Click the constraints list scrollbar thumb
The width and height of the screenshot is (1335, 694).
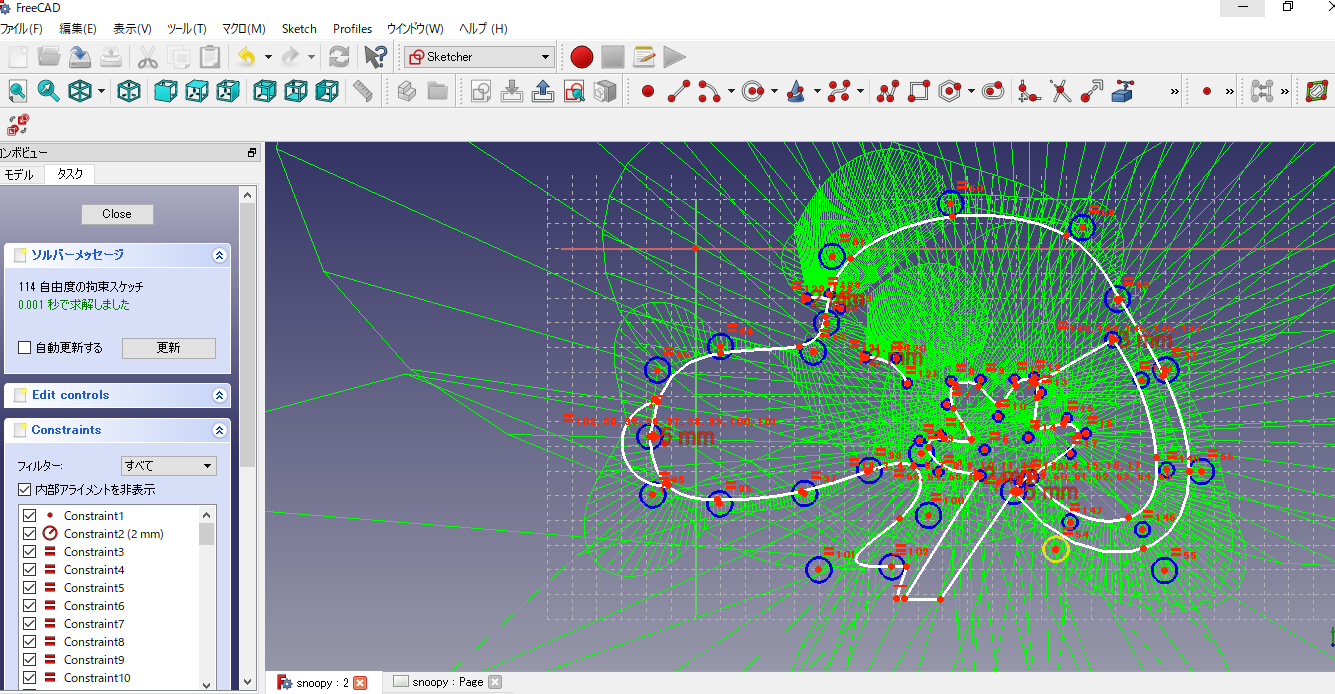[x=207, y=533]
